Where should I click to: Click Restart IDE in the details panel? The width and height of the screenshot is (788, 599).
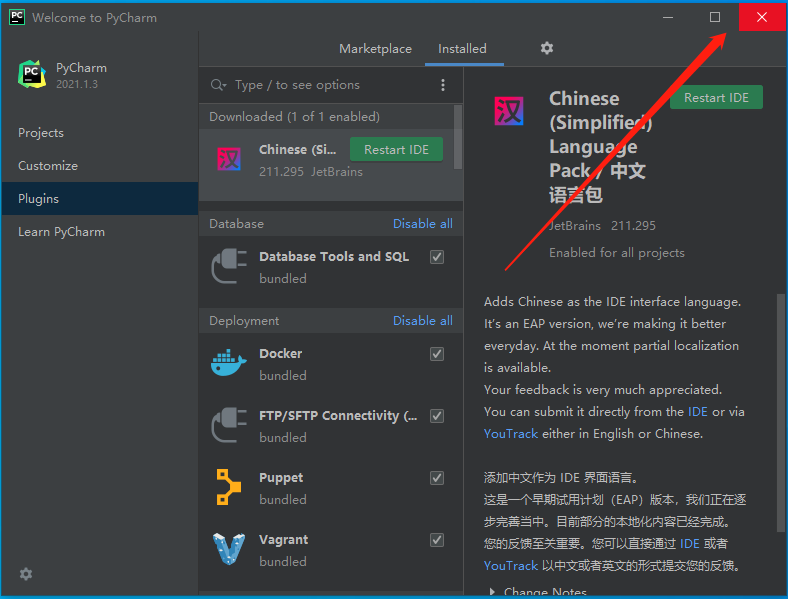click(716, 97)
